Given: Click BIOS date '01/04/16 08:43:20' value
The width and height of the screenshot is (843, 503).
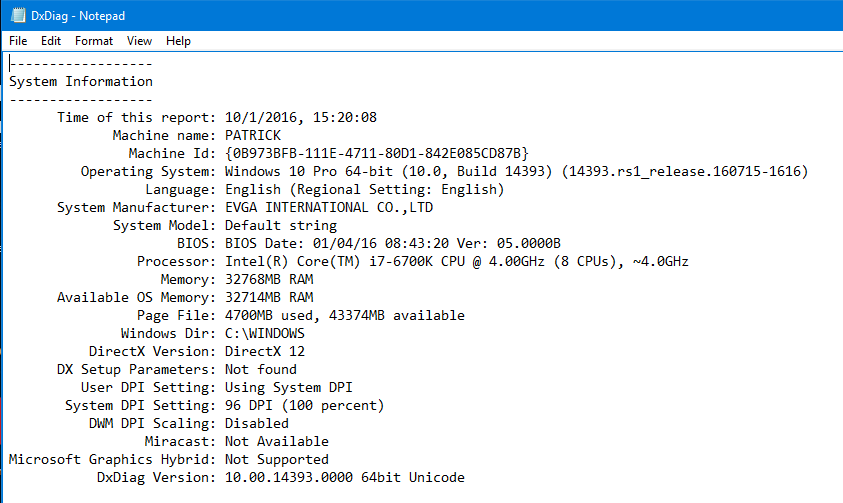Looking at the screenshot, I should [381, 243].
